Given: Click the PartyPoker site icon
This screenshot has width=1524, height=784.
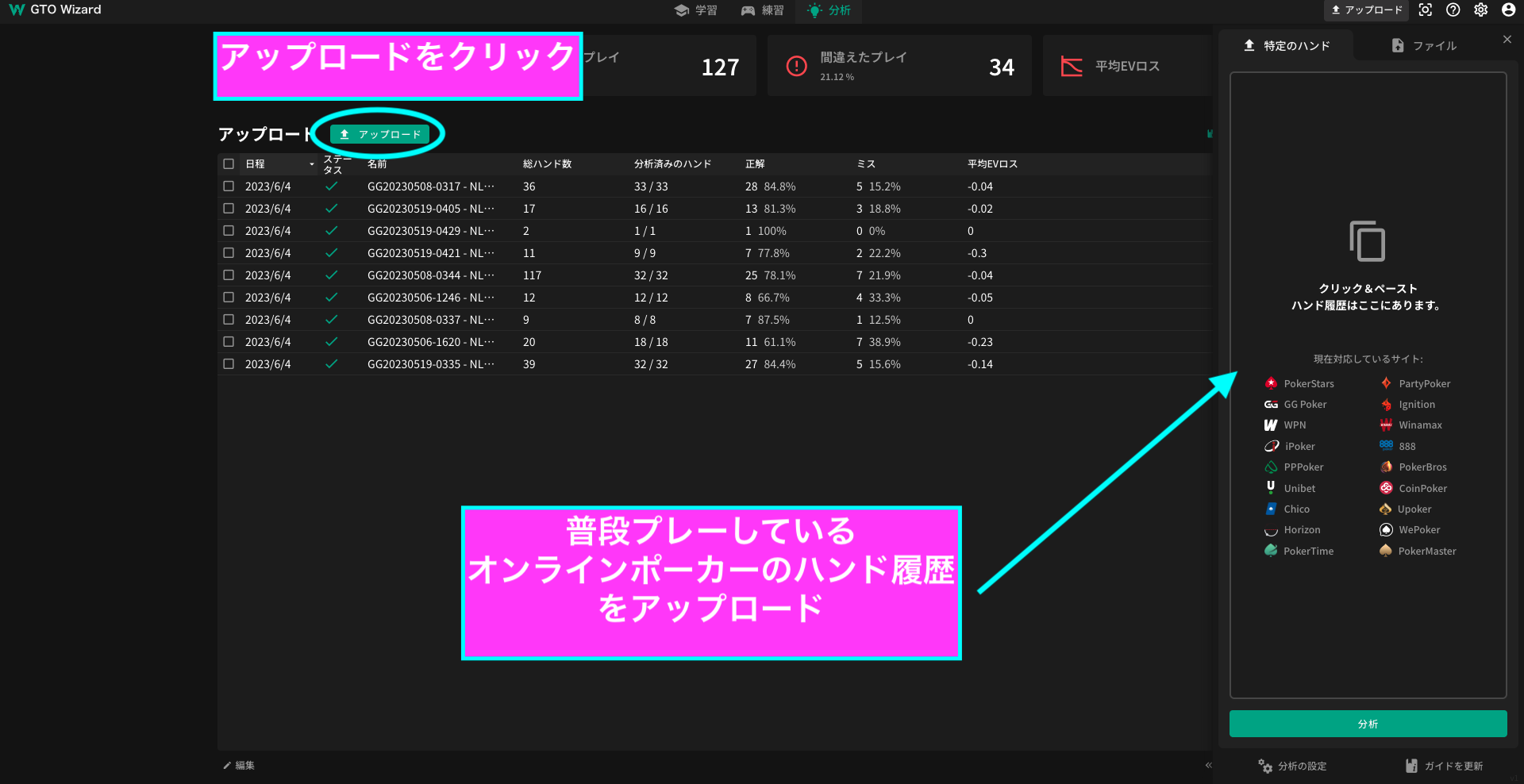Looking at the screenshot, I should pos(1386,383).
